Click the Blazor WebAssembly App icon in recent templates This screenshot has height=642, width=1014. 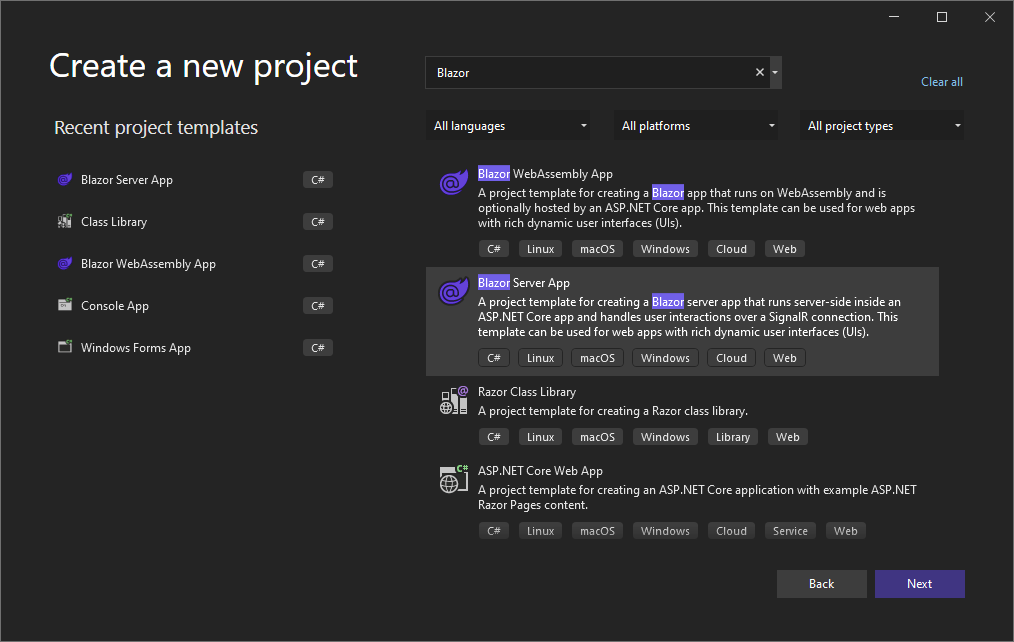click(65, 263)
